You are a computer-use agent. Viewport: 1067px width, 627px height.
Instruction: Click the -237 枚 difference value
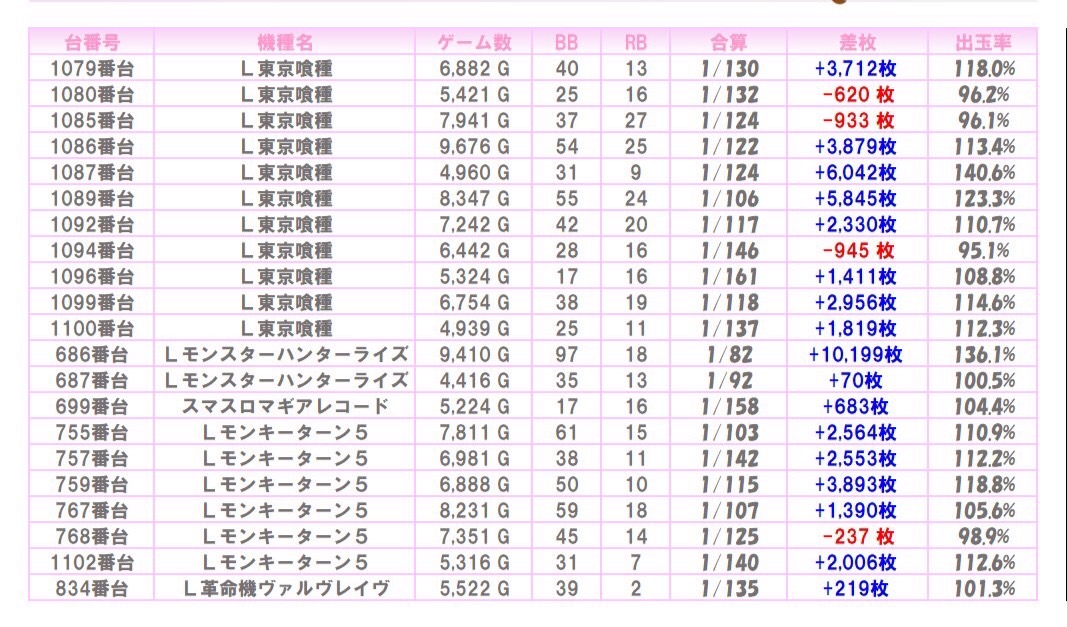(x=857, y=537)
